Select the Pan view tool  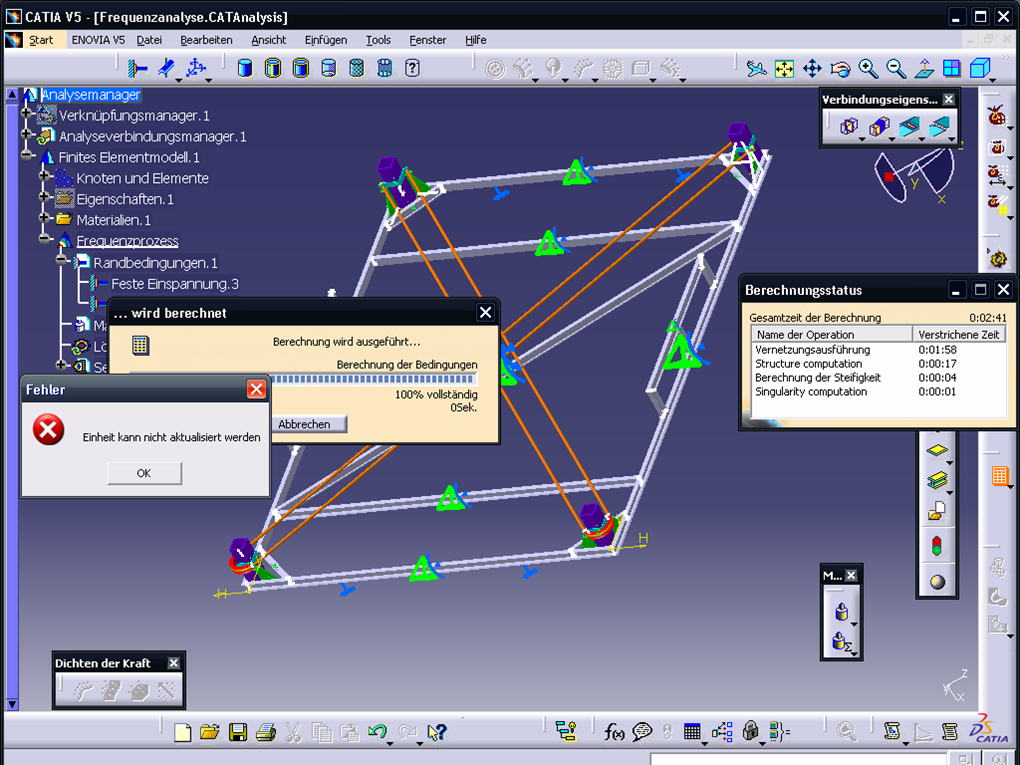(812, 68)
